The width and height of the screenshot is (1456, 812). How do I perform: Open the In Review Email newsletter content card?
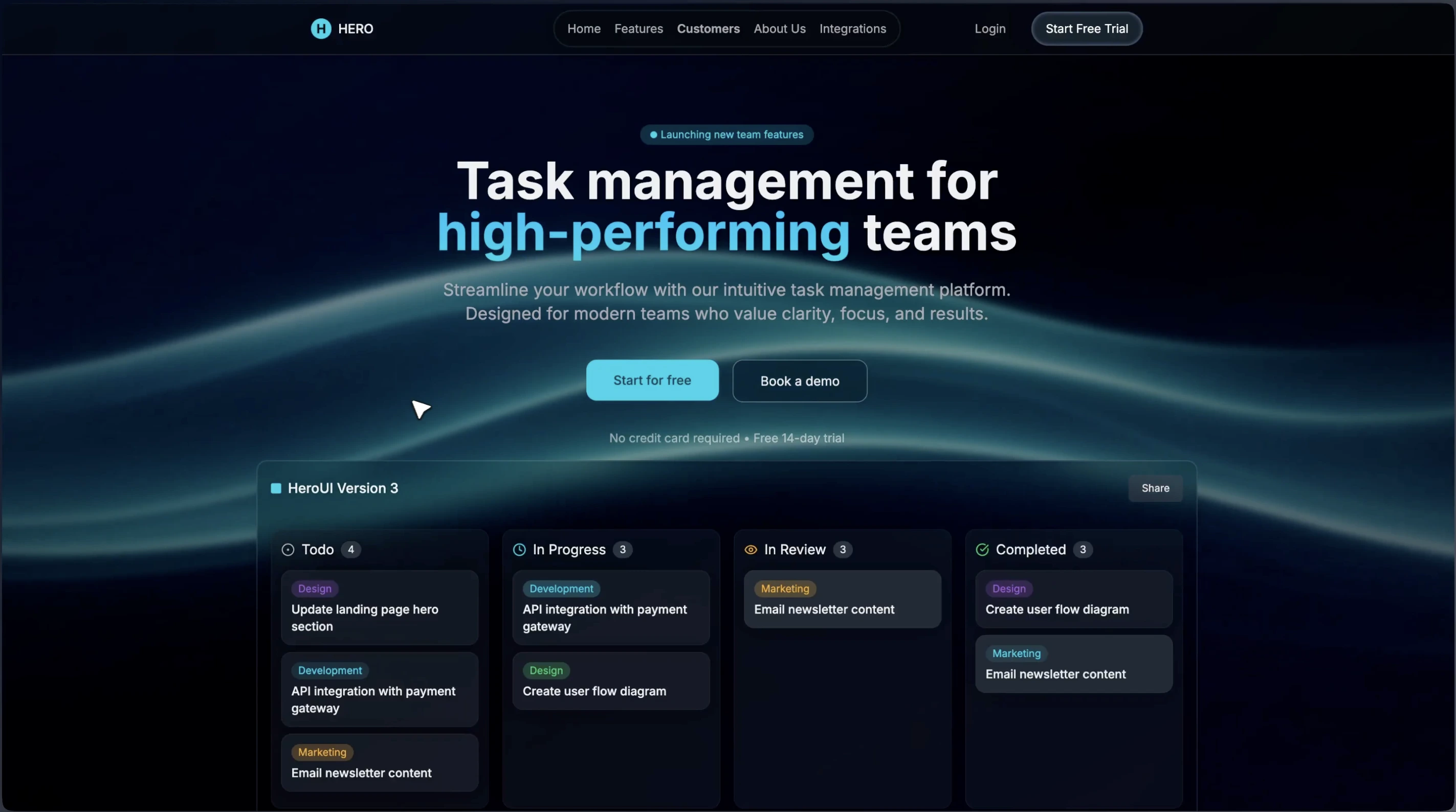pyautogui.click(x=842, y=599)
